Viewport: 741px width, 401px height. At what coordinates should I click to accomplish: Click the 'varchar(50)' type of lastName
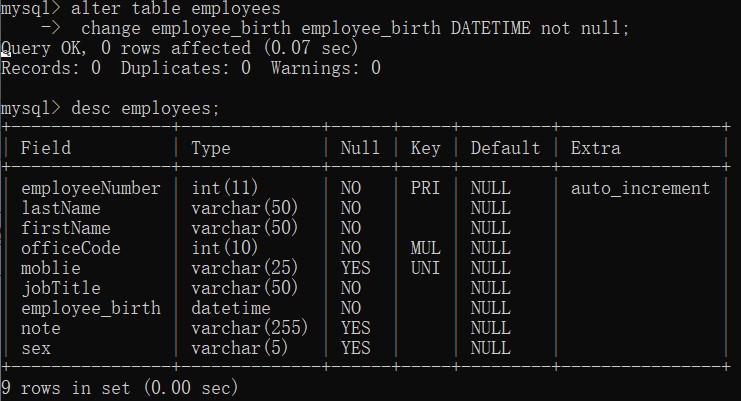pos(245,208)
